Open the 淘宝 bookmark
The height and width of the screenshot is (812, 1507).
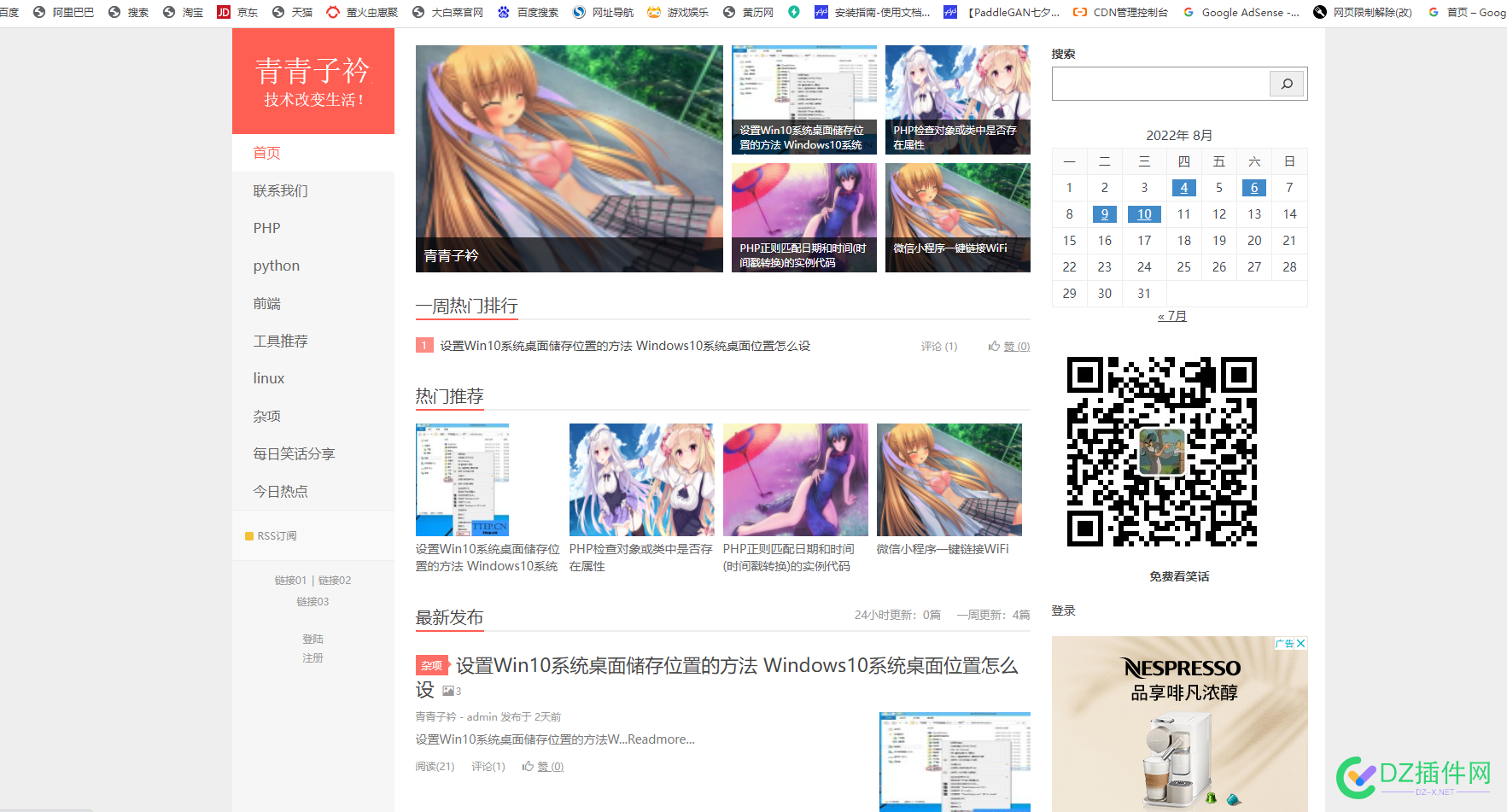[x=183, y=12]
